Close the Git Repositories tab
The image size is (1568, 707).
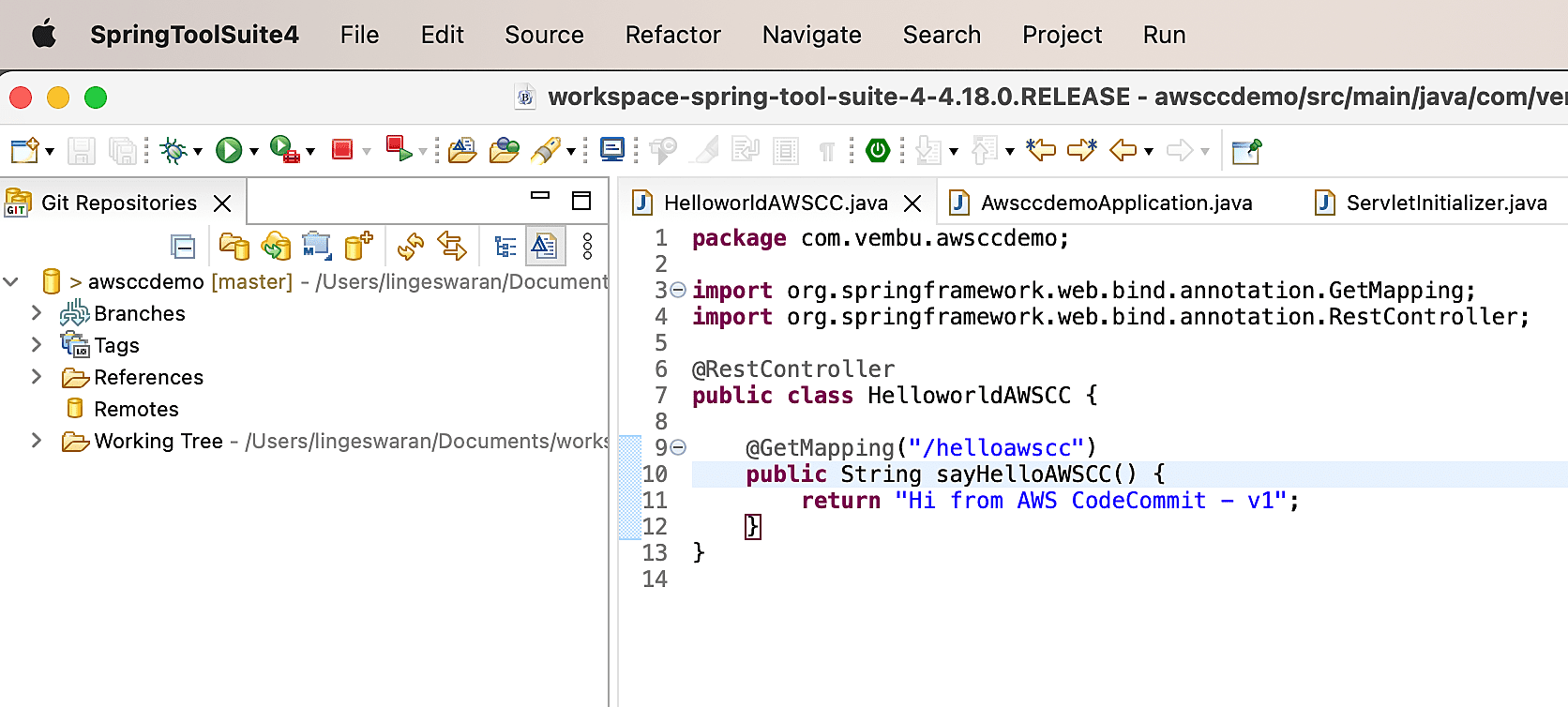tap(222, 203)
